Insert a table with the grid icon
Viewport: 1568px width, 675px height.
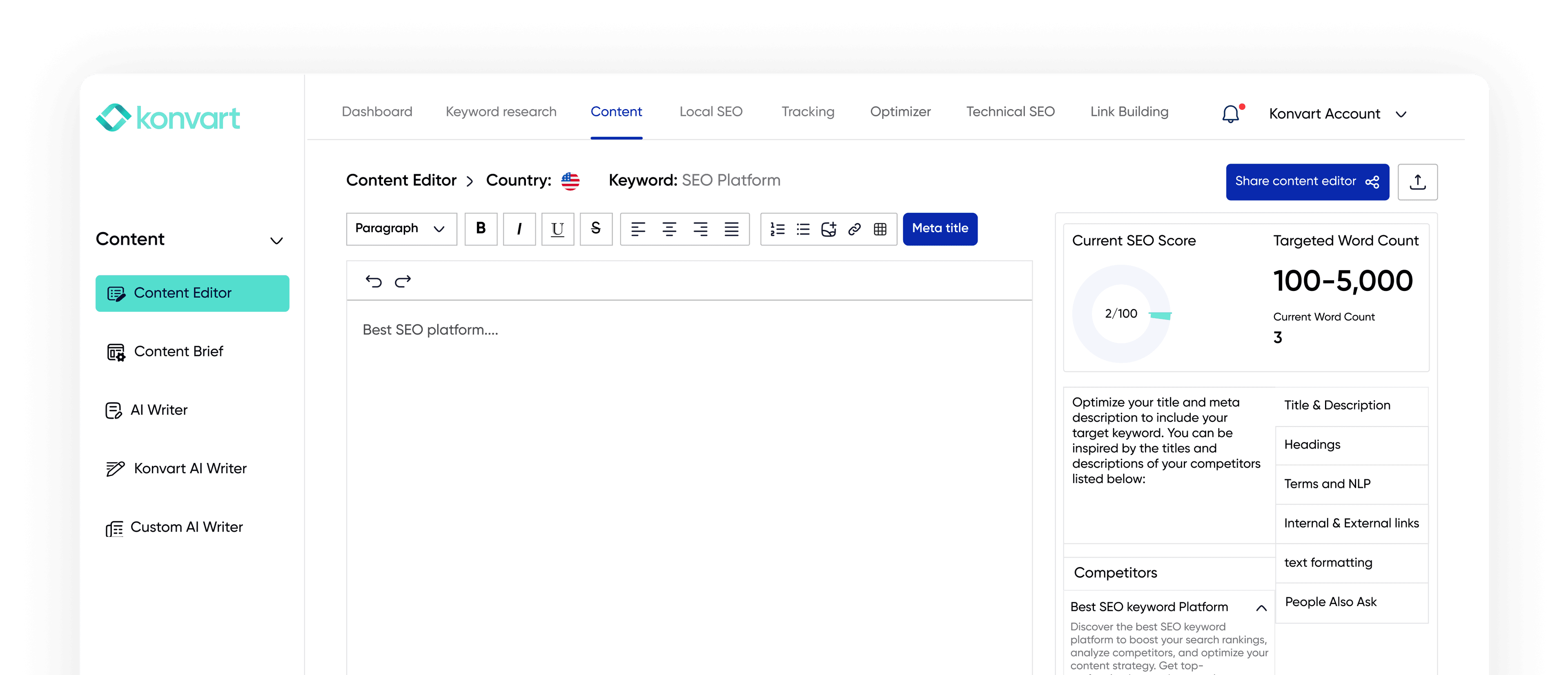pyautogui.click(x=880, y=229)
